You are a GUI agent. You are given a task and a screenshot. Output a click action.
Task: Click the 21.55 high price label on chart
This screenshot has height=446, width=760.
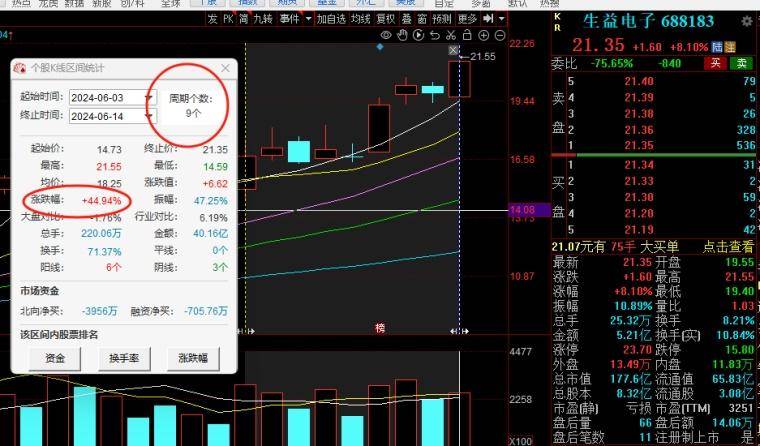[x=483, y=57]
